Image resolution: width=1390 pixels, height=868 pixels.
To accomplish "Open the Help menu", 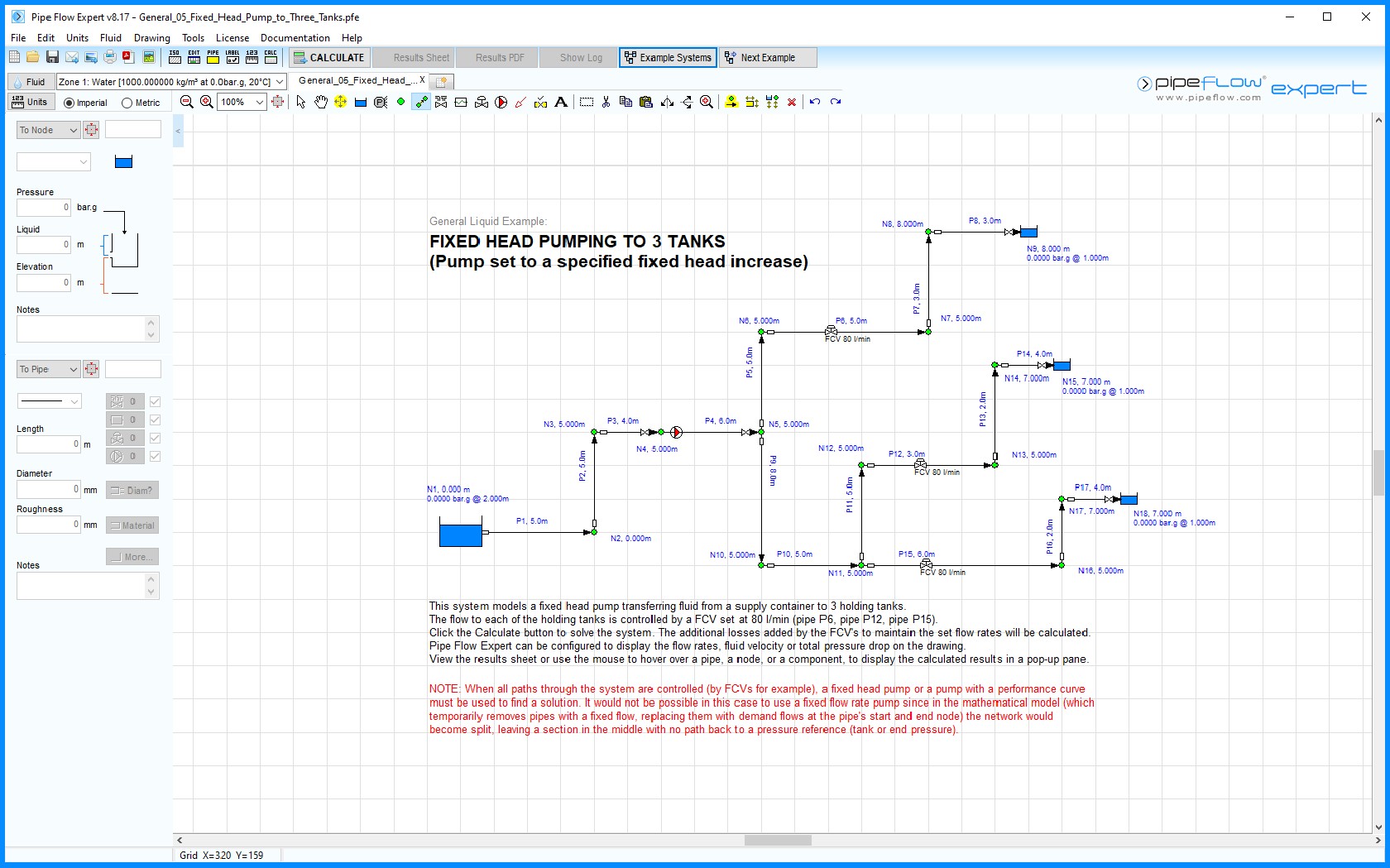I will click(x=352, y=38).
